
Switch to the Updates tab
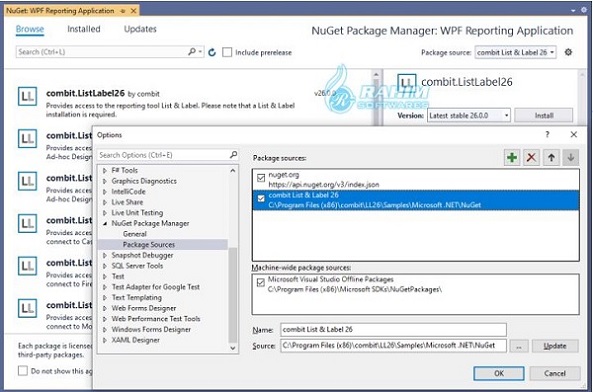click(140, 29)
